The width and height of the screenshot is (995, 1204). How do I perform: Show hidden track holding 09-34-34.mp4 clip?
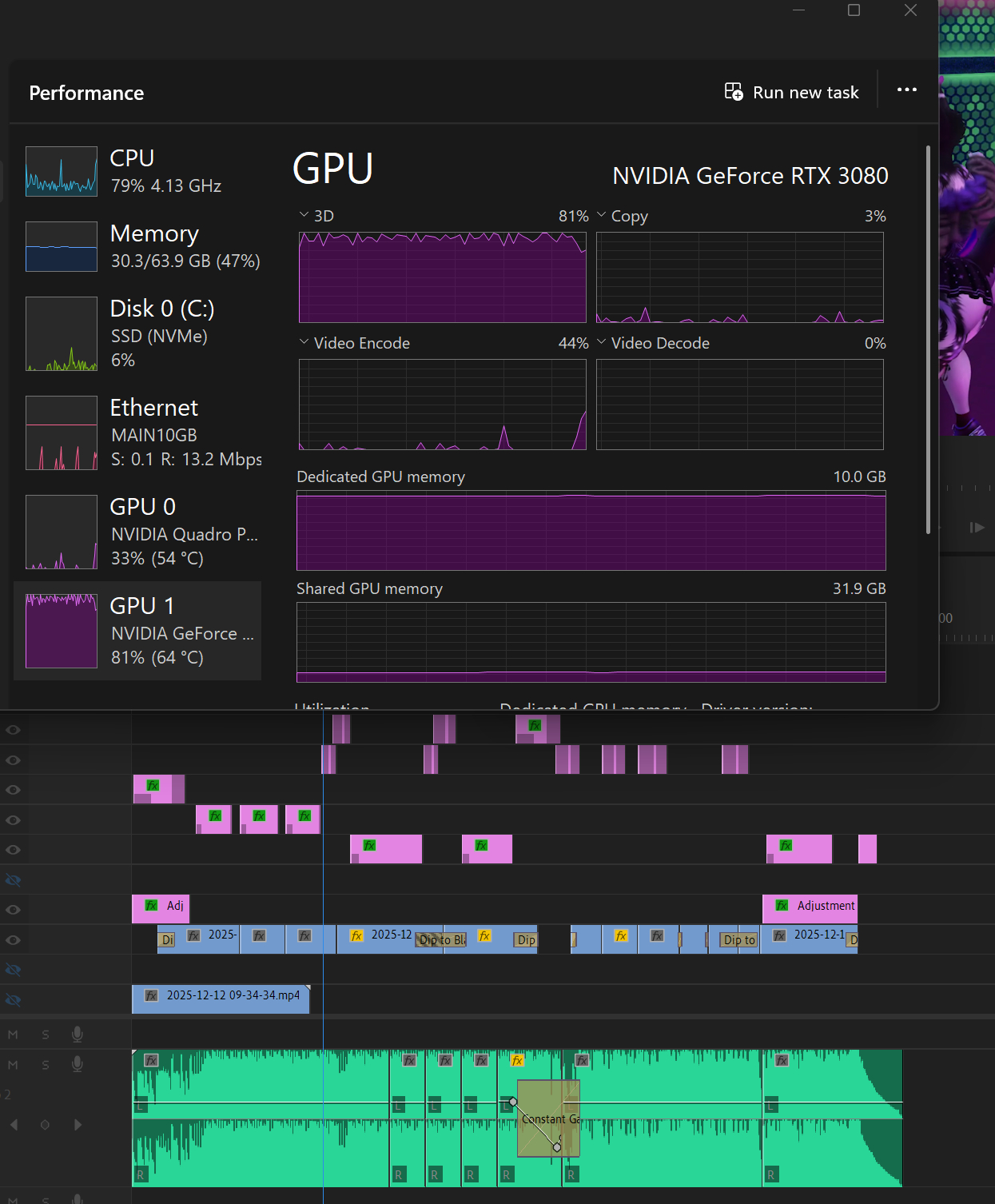coord(13,1000)
